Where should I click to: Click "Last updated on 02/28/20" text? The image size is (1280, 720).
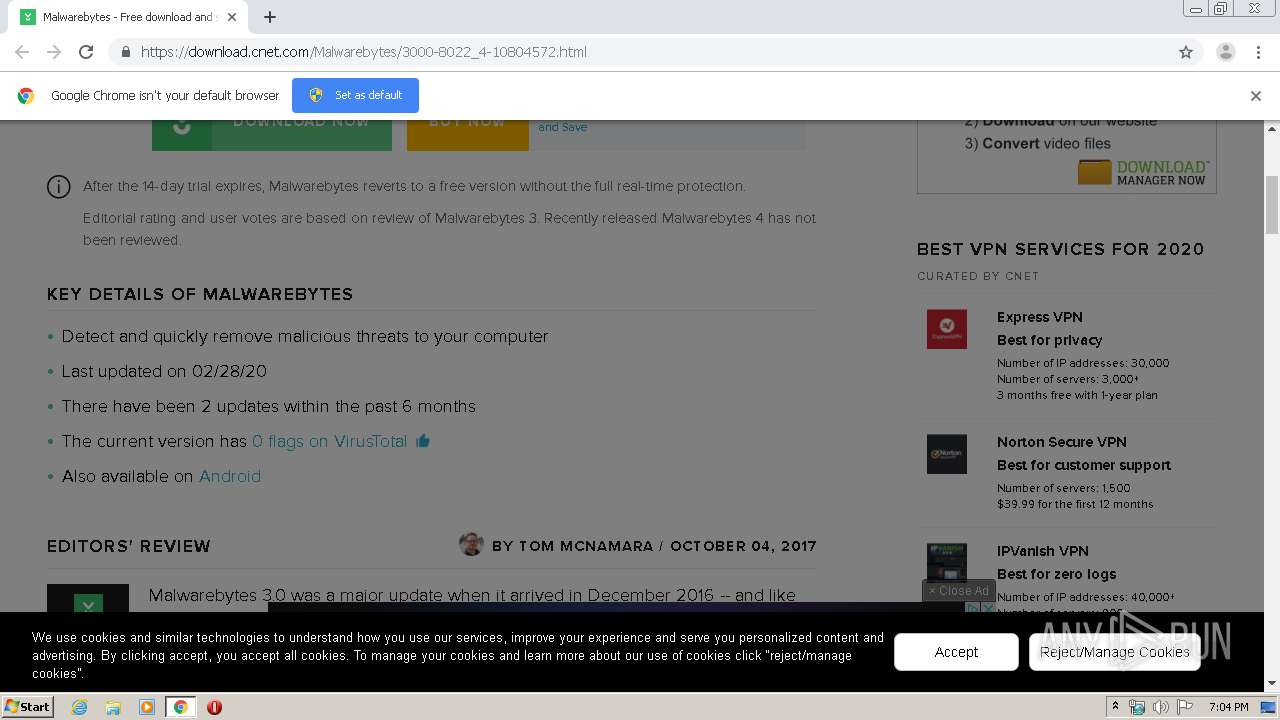pos(164,371)
